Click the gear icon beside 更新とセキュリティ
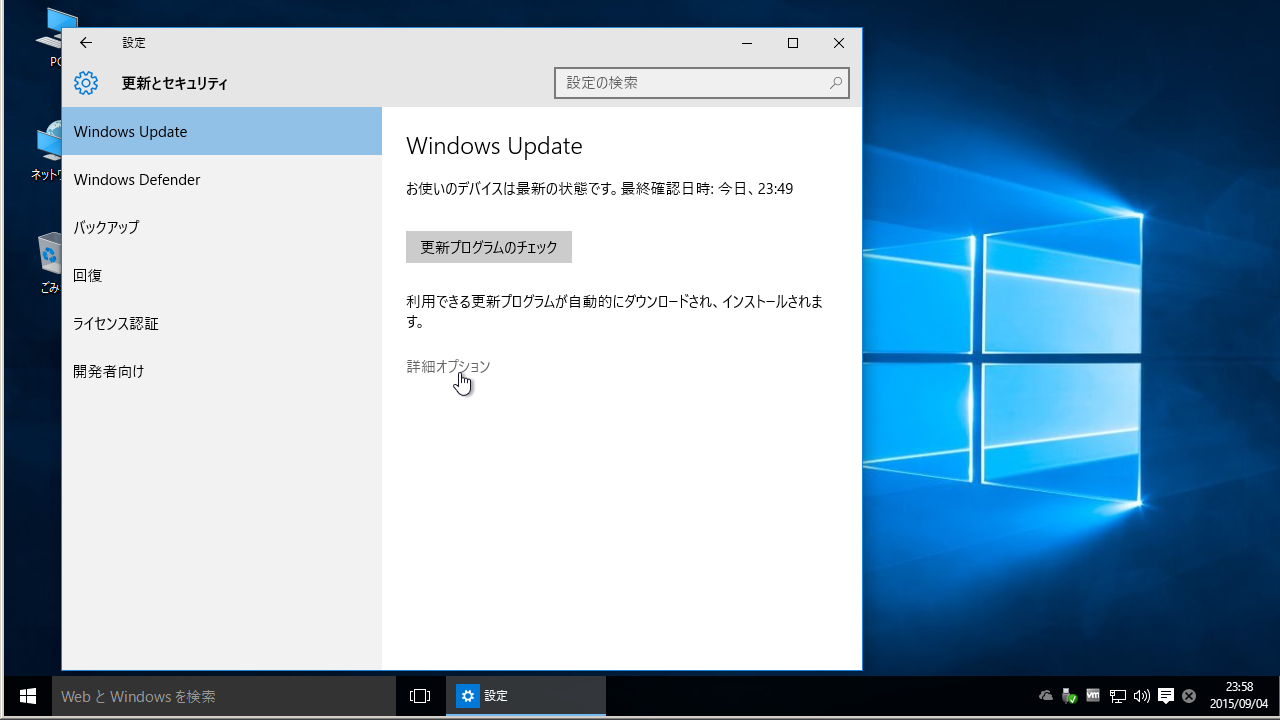 (x=86, y=83)
